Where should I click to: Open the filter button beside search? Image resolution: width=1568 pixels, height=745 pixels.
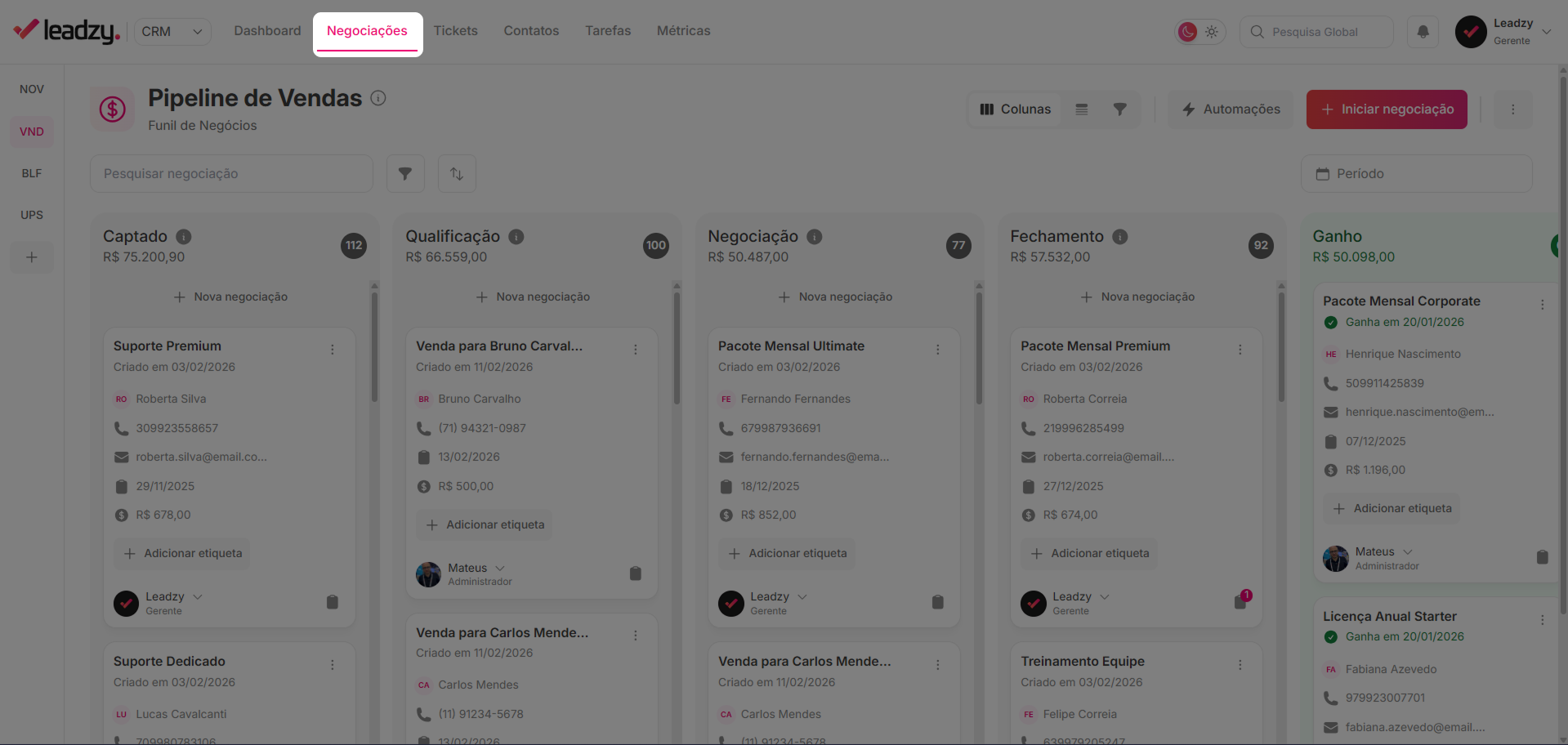(405, 174)
